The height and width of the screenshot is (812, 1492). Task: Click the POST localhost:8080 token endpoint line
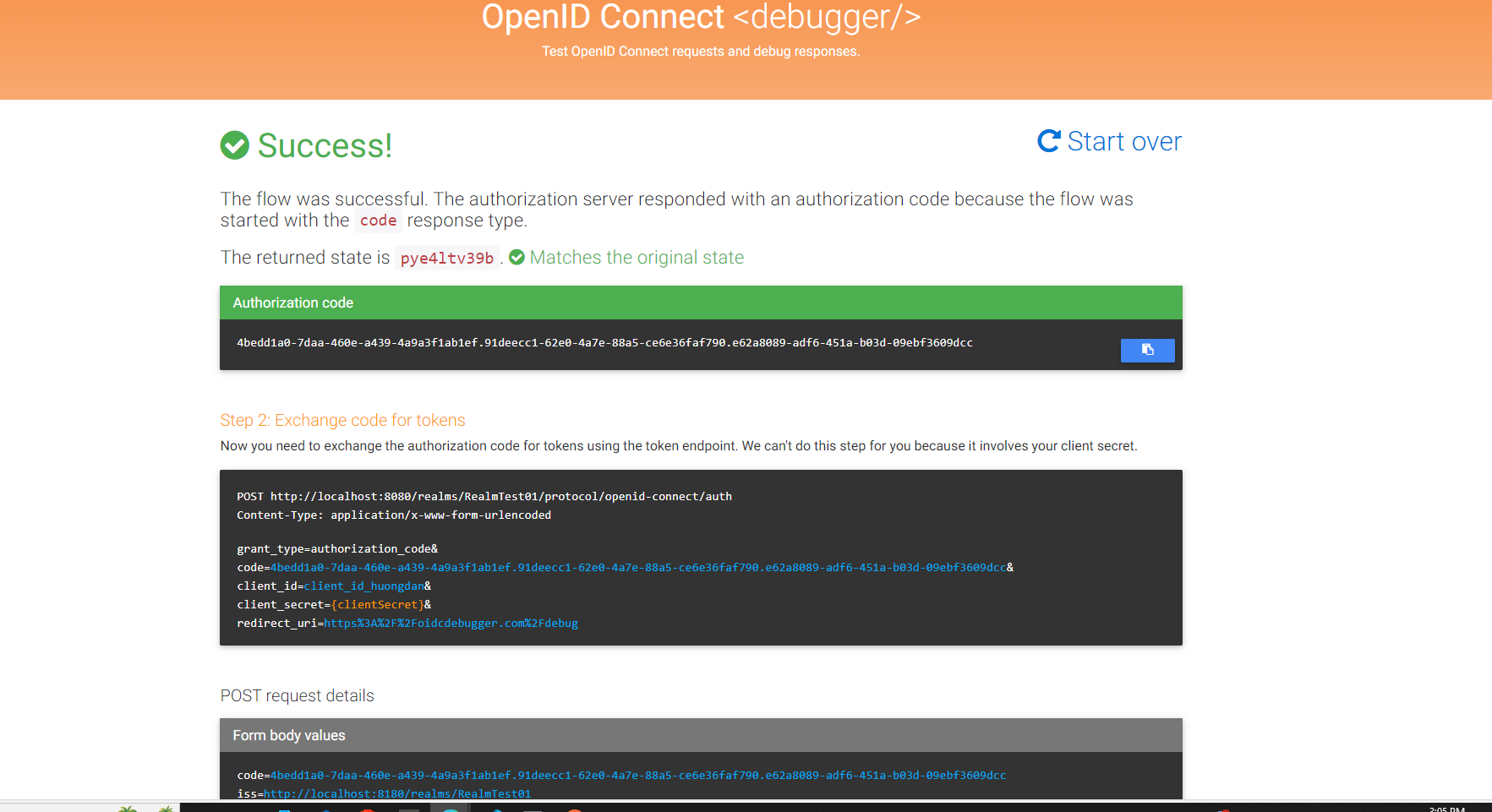tap(484, 497)
